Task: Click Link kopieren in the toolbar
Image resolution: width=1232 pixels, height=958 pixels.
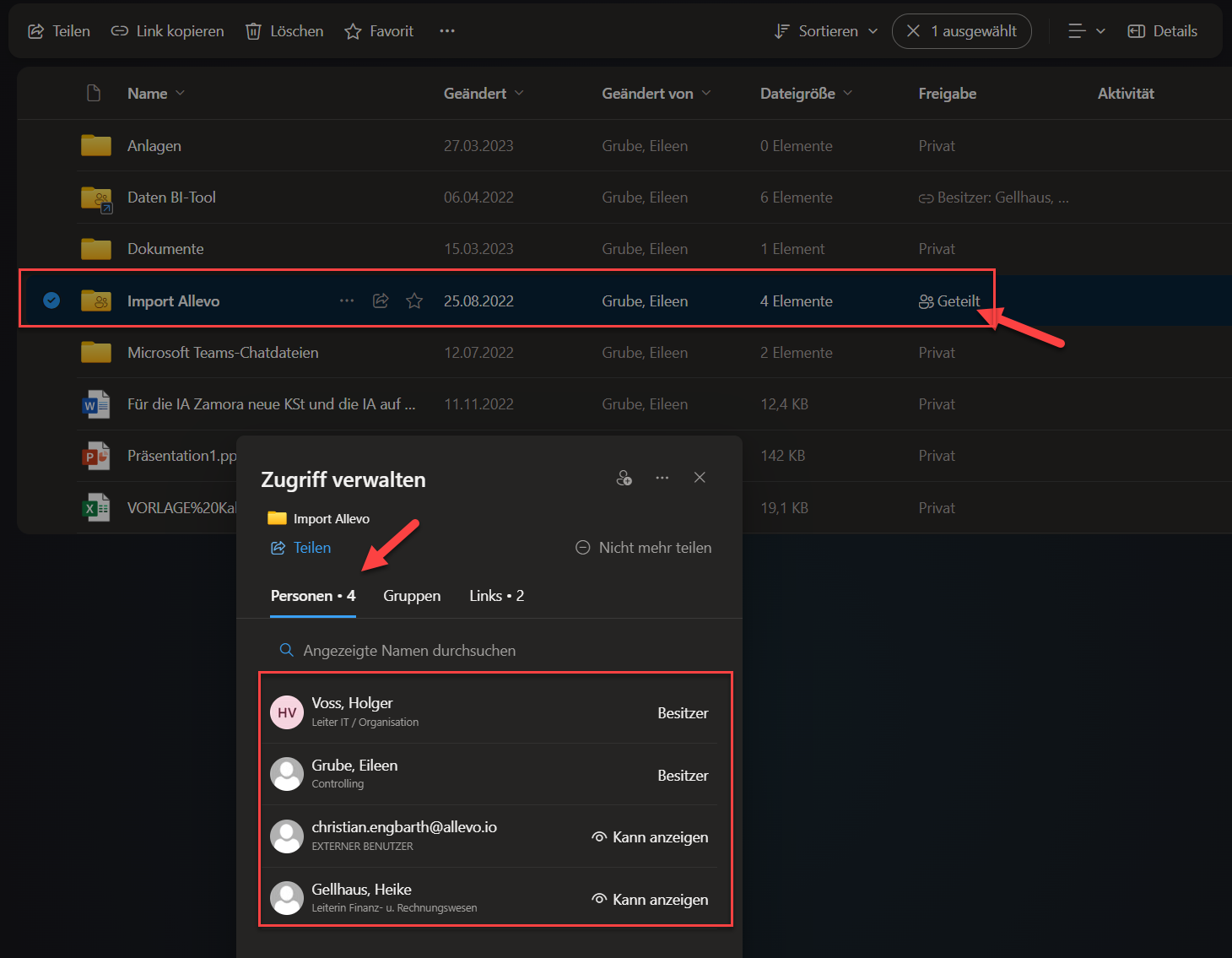Action: (x=167, y=31)
